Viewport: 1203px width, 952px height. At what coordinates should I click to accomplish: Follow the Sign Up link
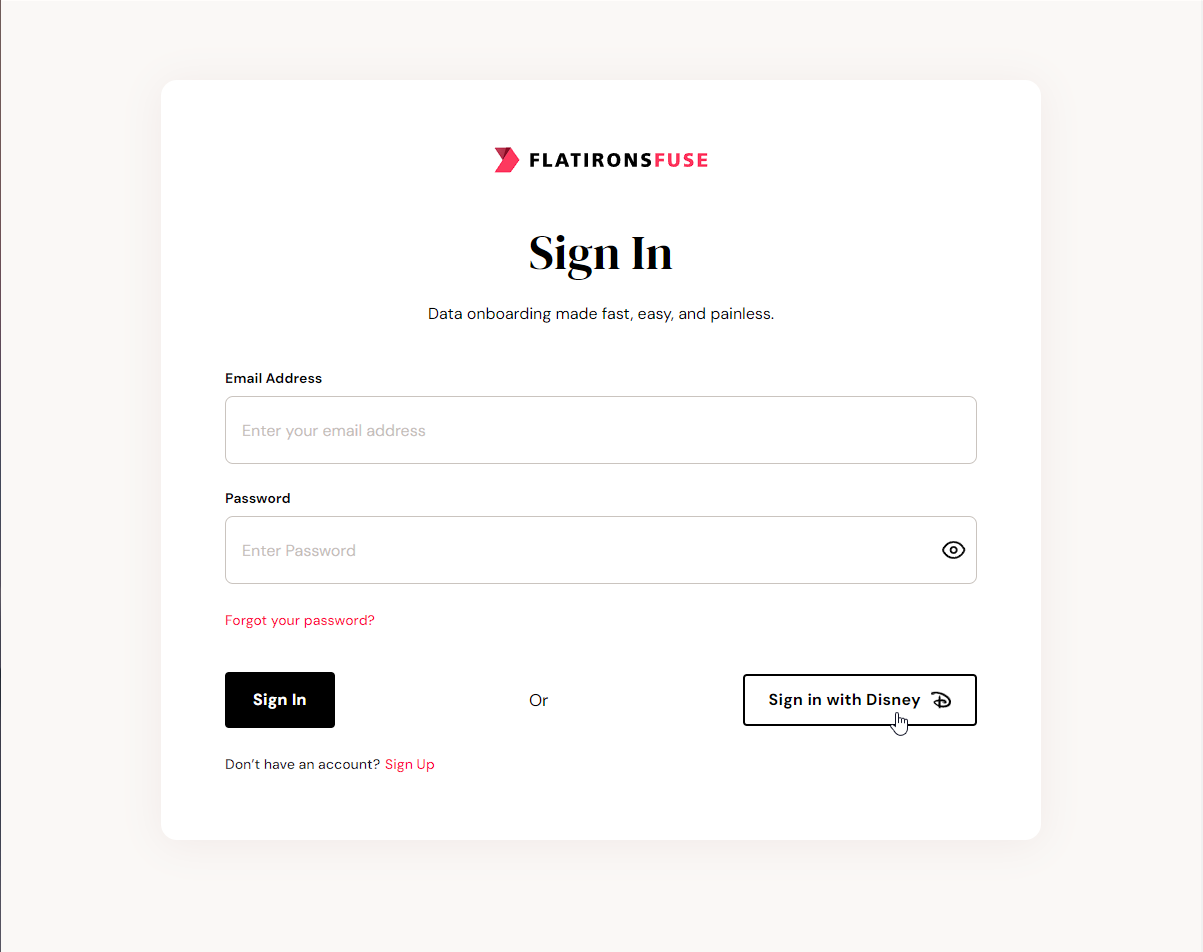point(410,764)
